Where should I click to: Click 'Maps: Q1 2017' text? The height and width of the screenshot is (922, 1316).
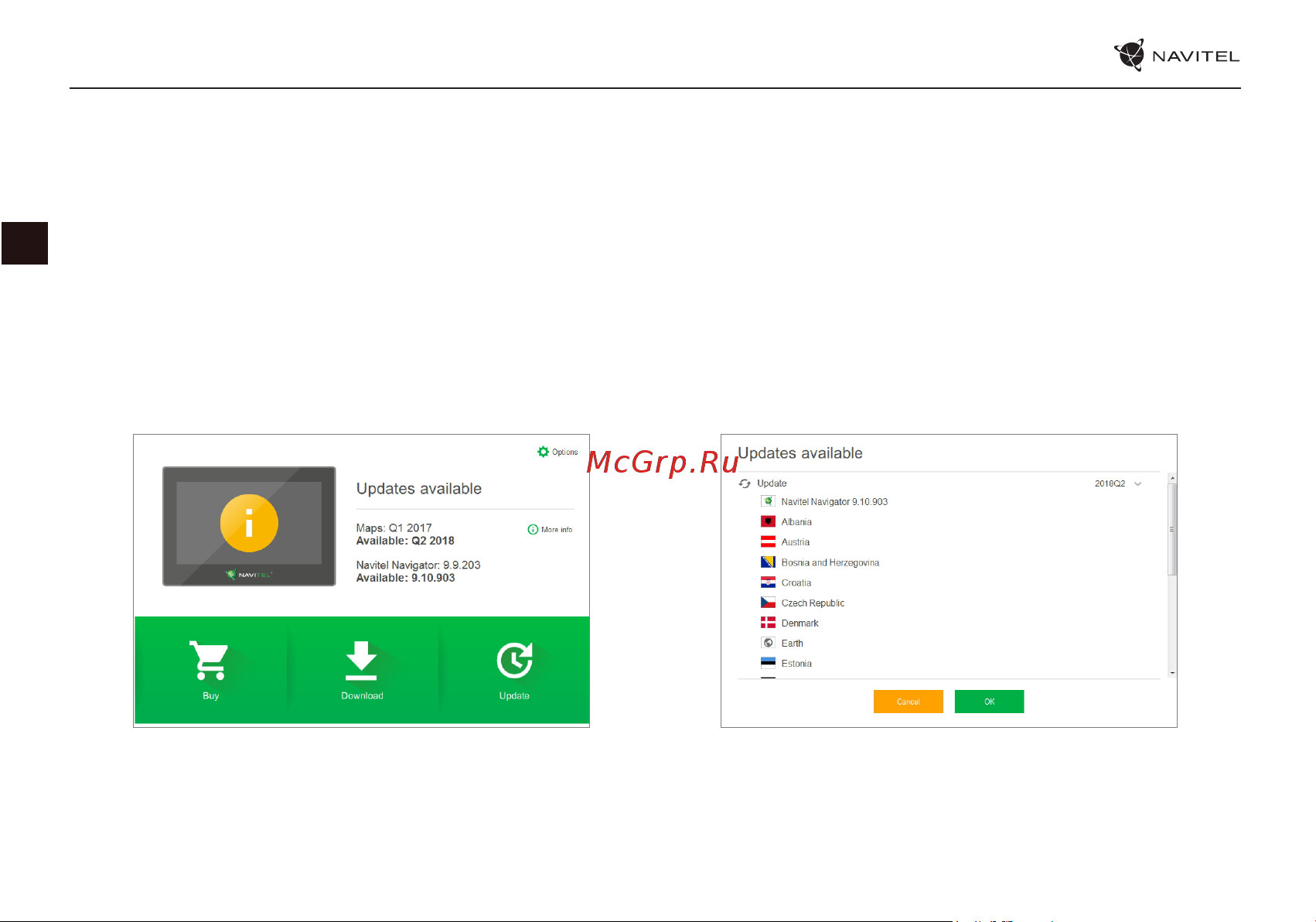click(x=394, y=528)
